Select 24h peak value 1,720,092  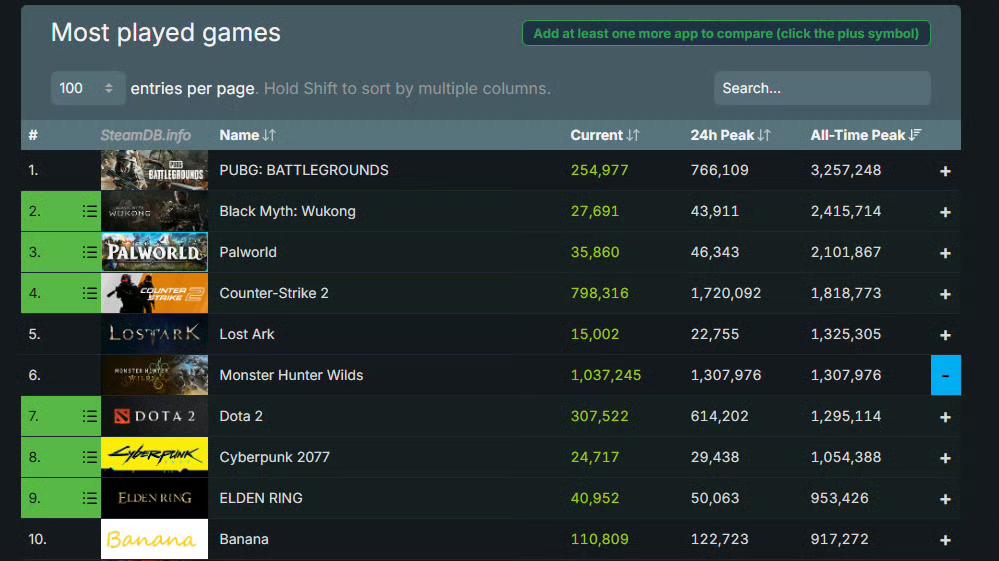pyautogui.click(x=726, y=293)
